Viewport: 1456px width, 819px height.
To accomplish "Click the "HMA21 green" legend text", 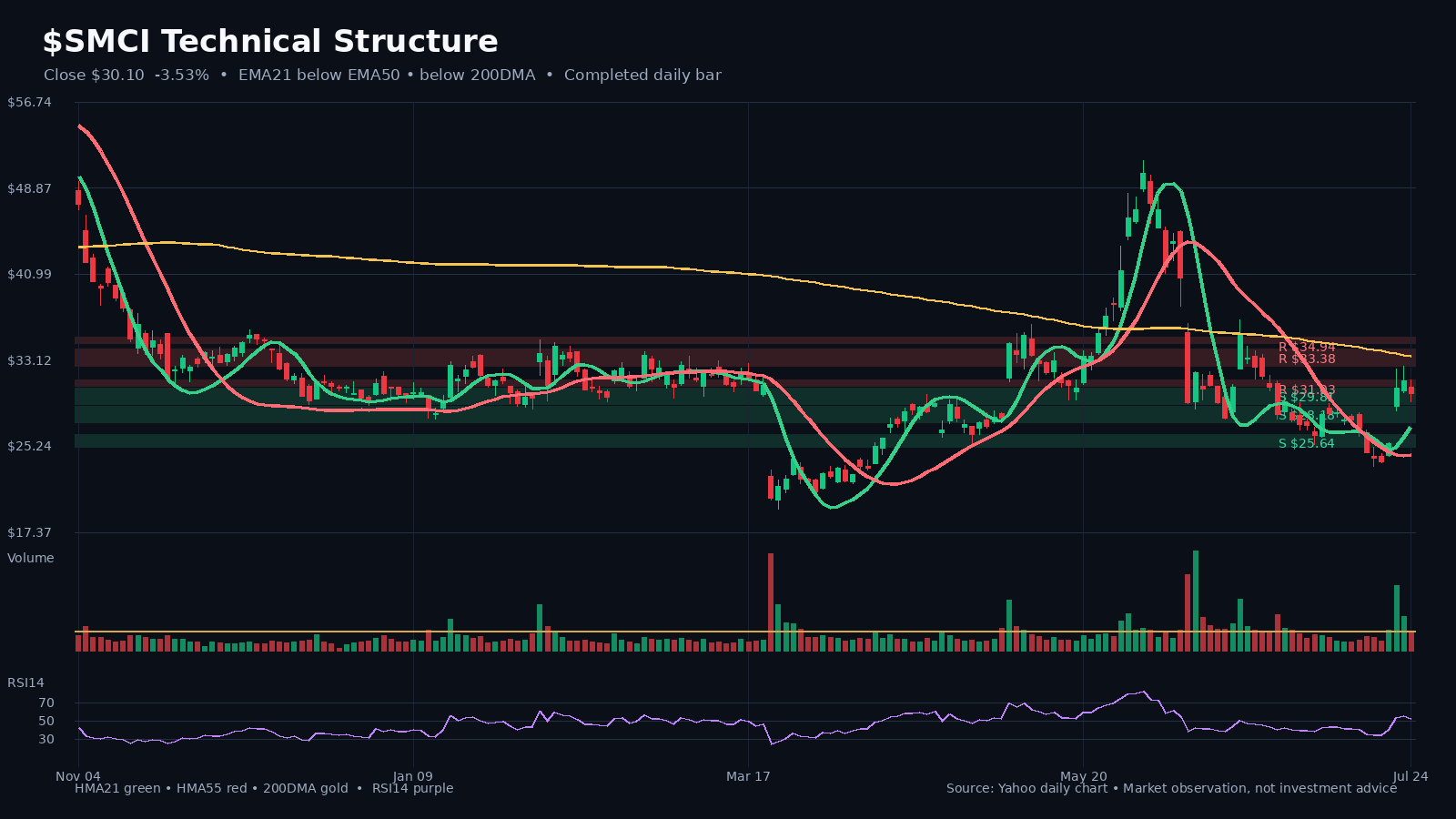I will tap(117, 788).
